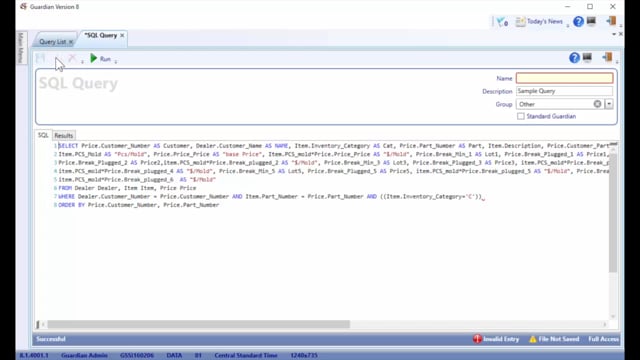Click Full Access status text
Image resolution: width=640 pixels, height=360 pixels.
[604, 339]
